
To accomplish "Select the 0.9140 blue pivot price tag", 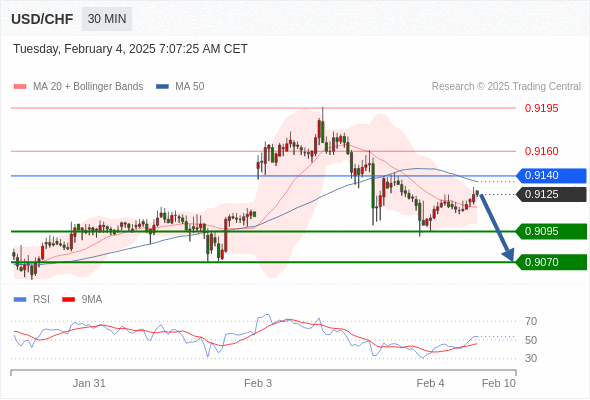I will click(x=551, y=176).
